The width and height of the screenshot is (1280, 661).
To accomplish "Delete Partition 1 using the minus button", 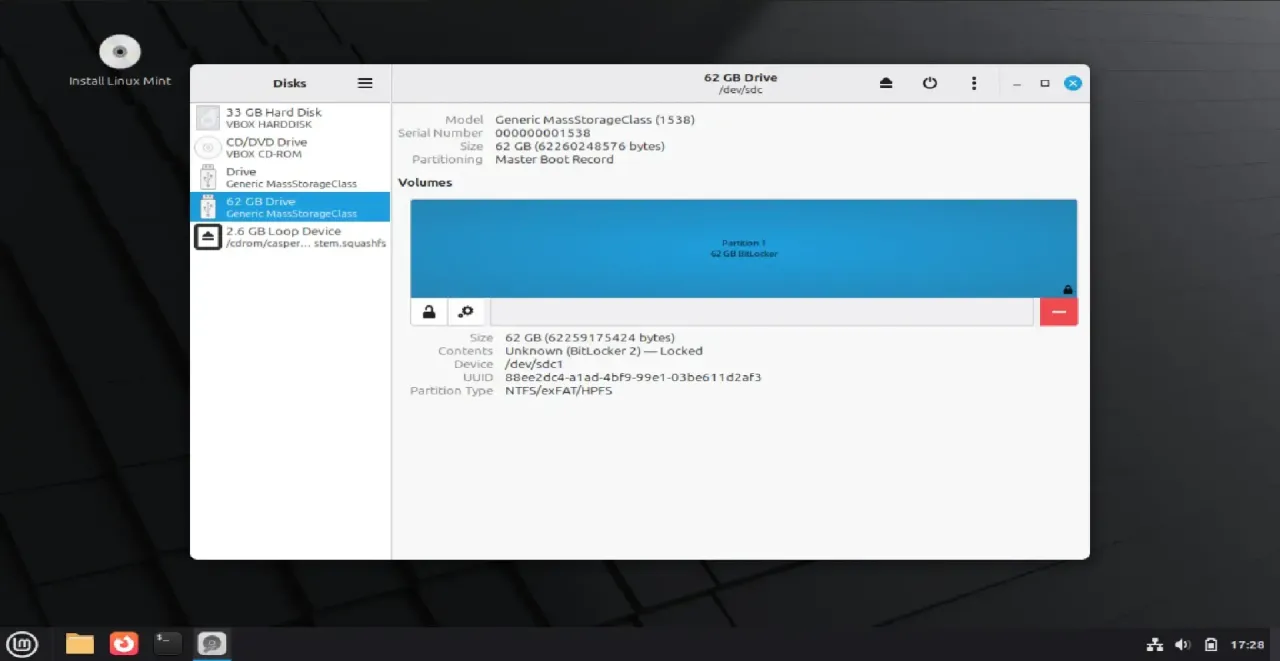I will pyautogui.click(x=1058, y=311).
